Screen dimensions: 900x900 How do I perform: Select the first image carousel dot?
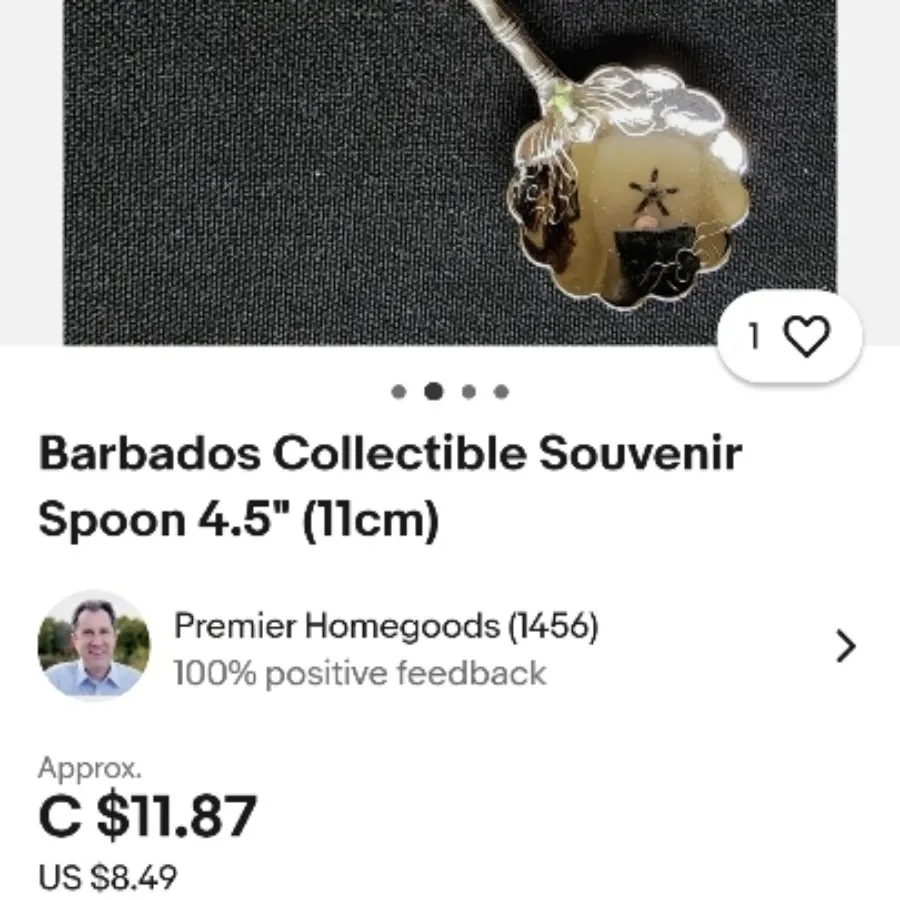coord(398,391)
